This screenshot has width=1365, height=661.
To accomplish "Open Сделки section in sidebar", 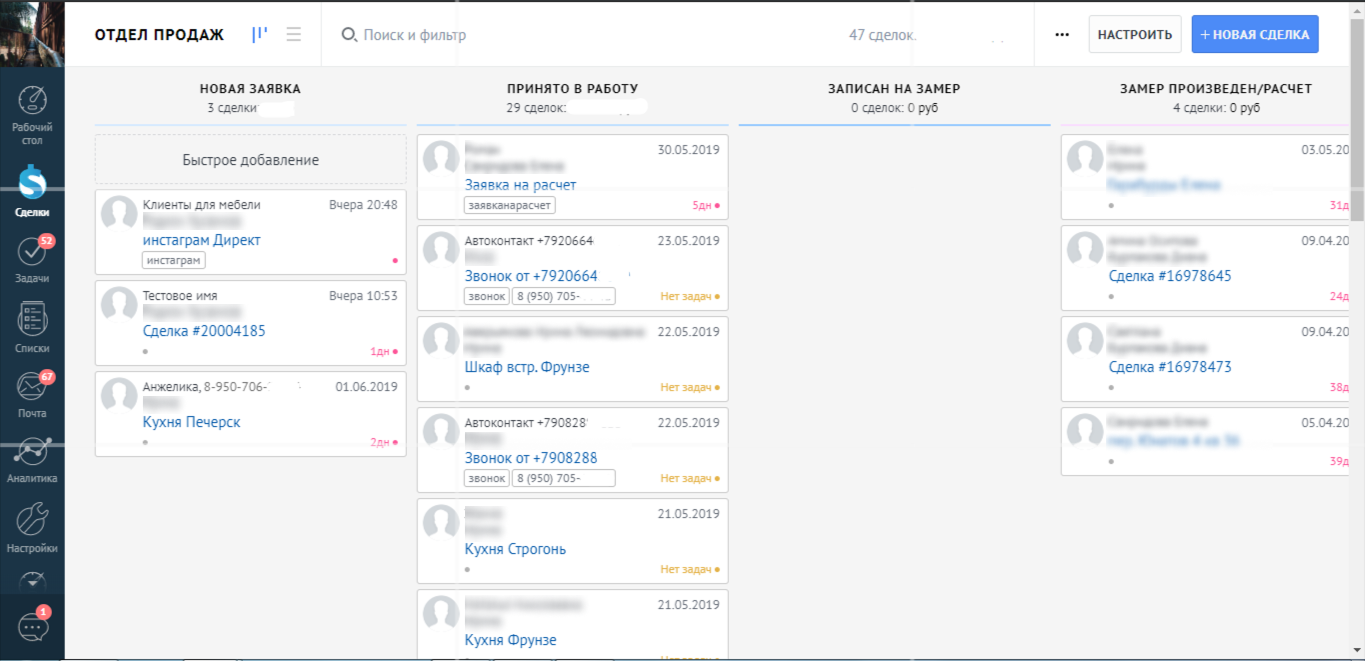I will click(32, 191).
